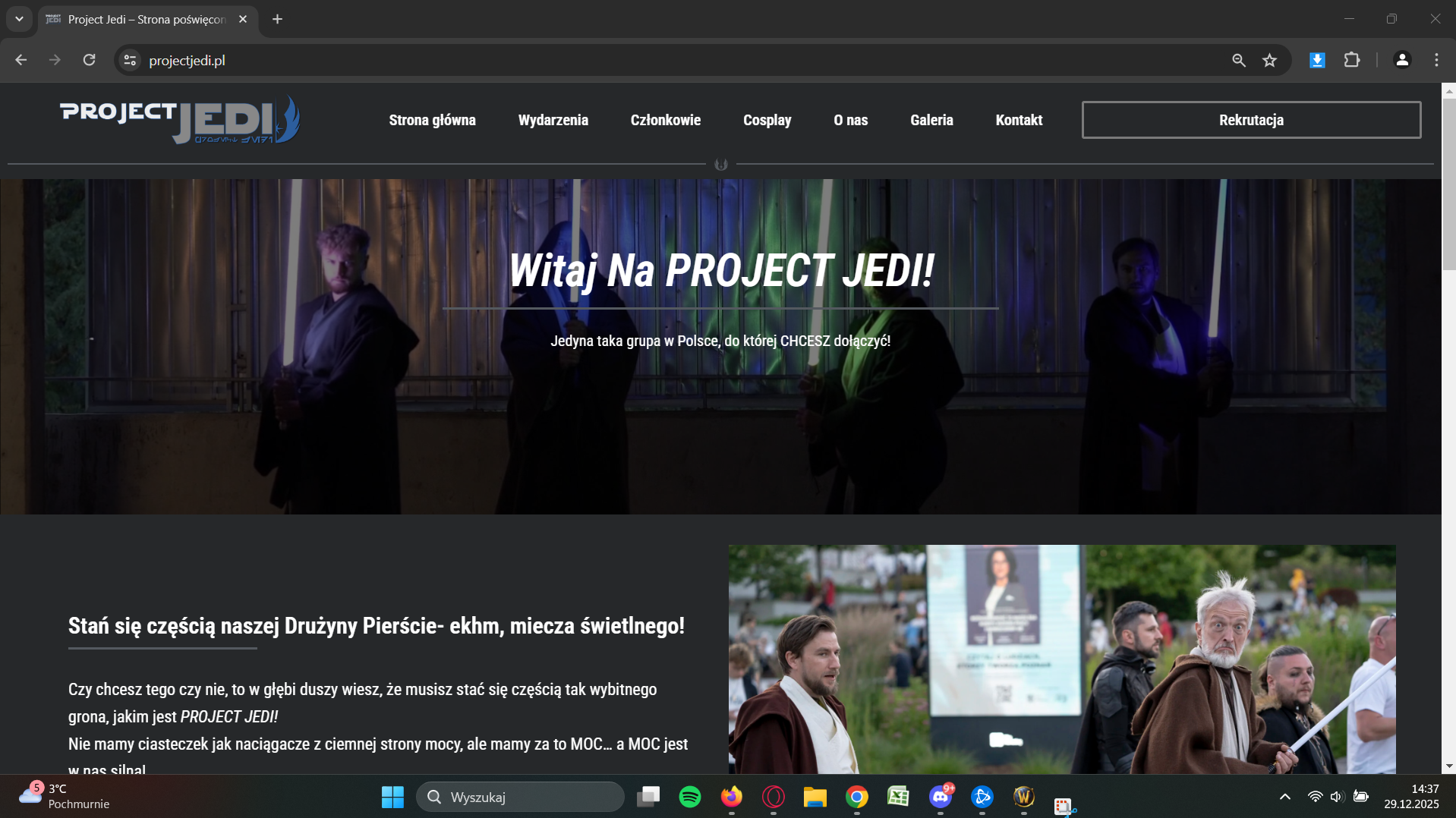The image size is (1456, 818).
Task: Open the Strona główna menu item
Action: pos(432,120)
